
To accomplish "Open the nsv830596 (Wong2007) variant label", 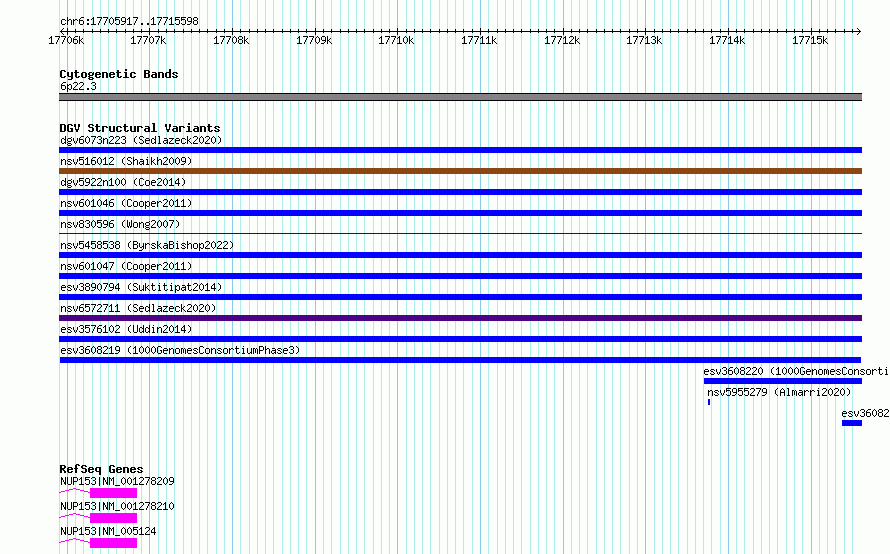I will [120, 224].
